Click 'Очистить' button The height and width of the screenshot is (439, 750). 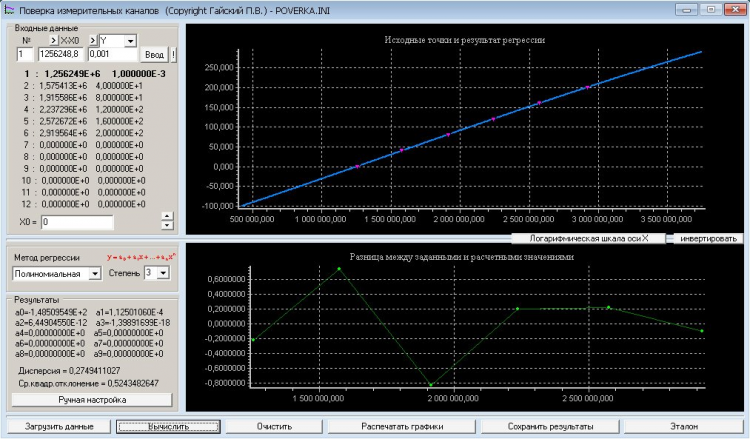click(x=274, y=427)
